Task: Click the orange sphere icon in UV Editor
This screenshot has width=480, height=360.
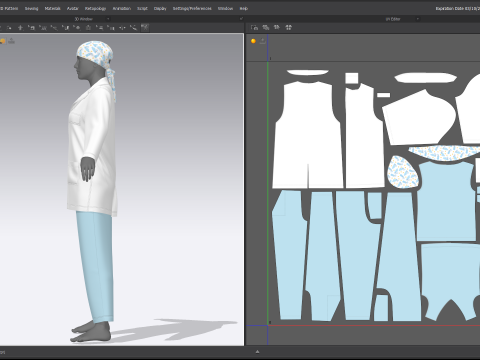Action: [x=253, y=41]
